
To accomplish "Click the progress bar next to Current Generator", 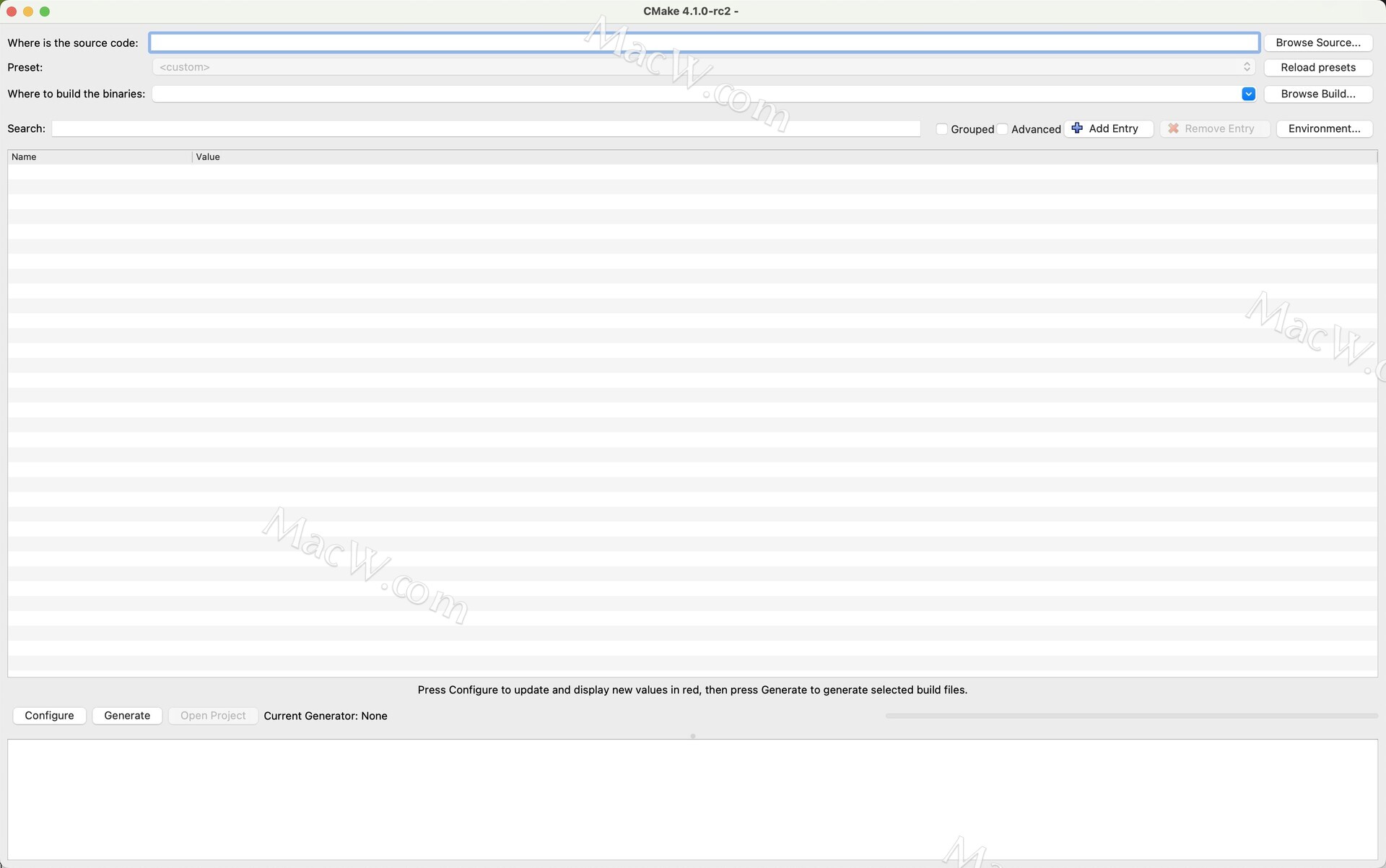I will [1131, 716].
